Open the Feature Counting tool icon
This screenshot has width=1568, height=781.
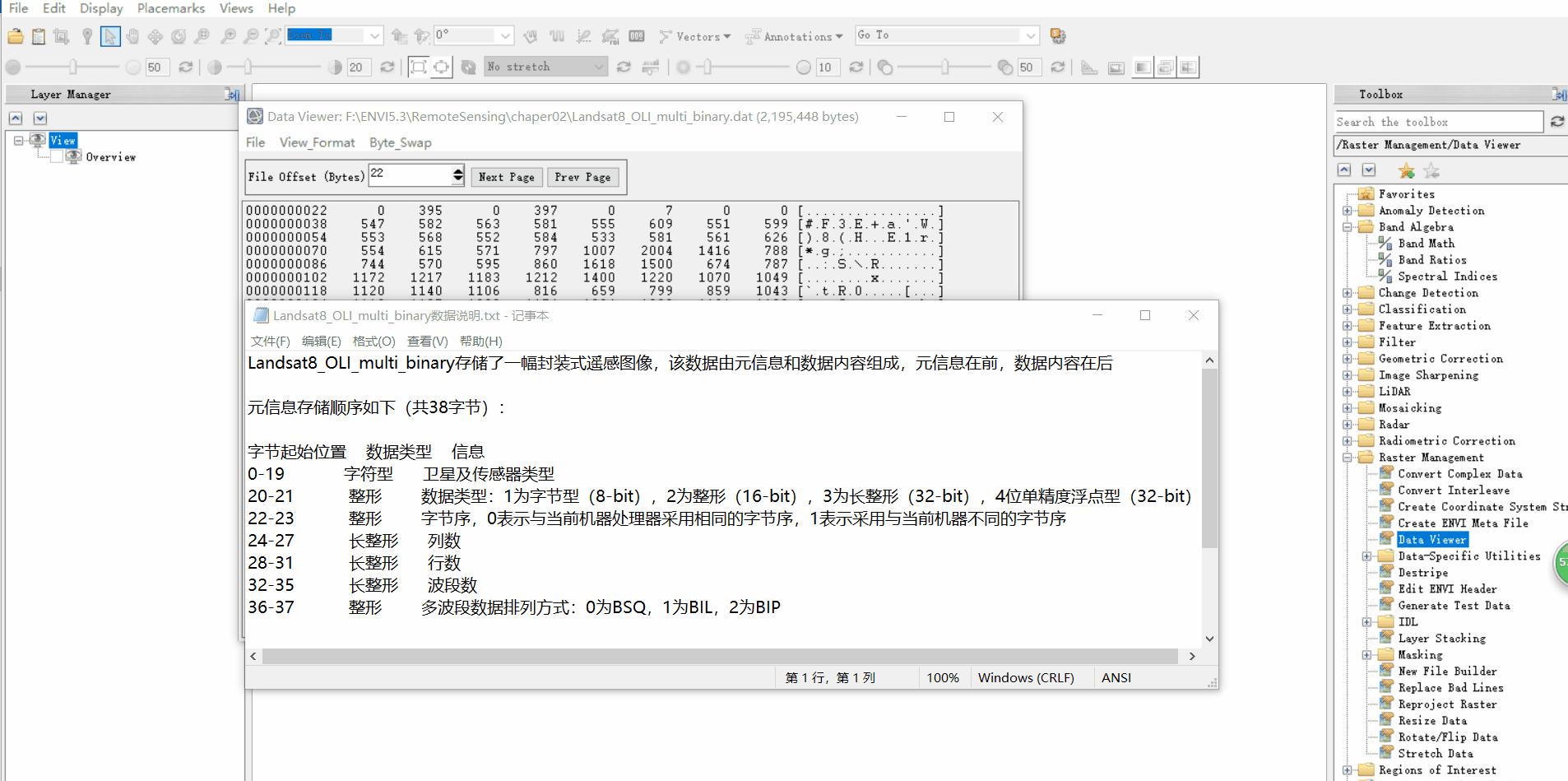pyautogui.click(x=637, y=36)
